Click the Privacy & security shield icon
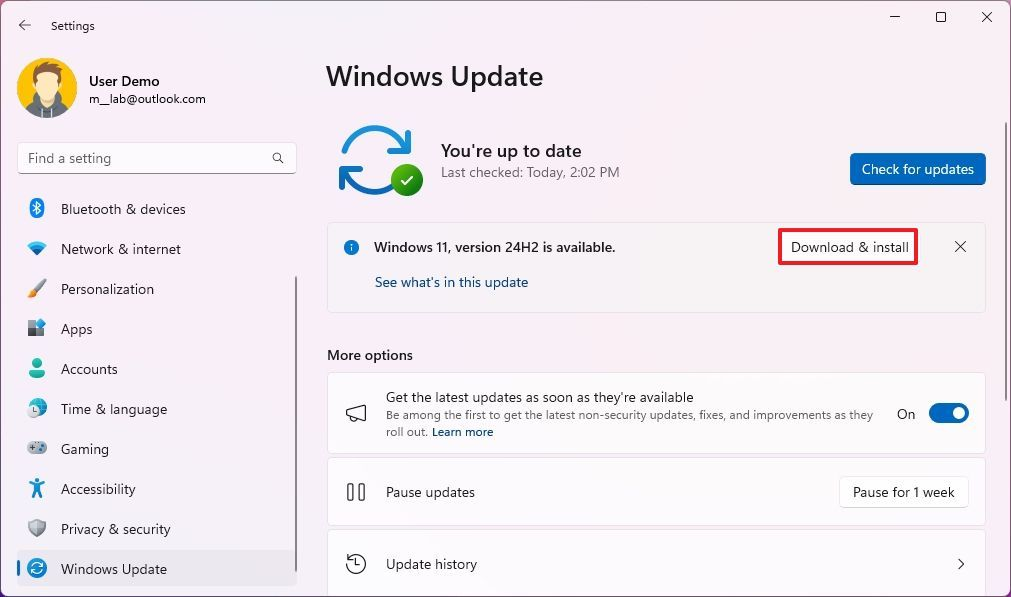Image resolution: width=1011 pixels, height=597 pixels. (37, 528)
